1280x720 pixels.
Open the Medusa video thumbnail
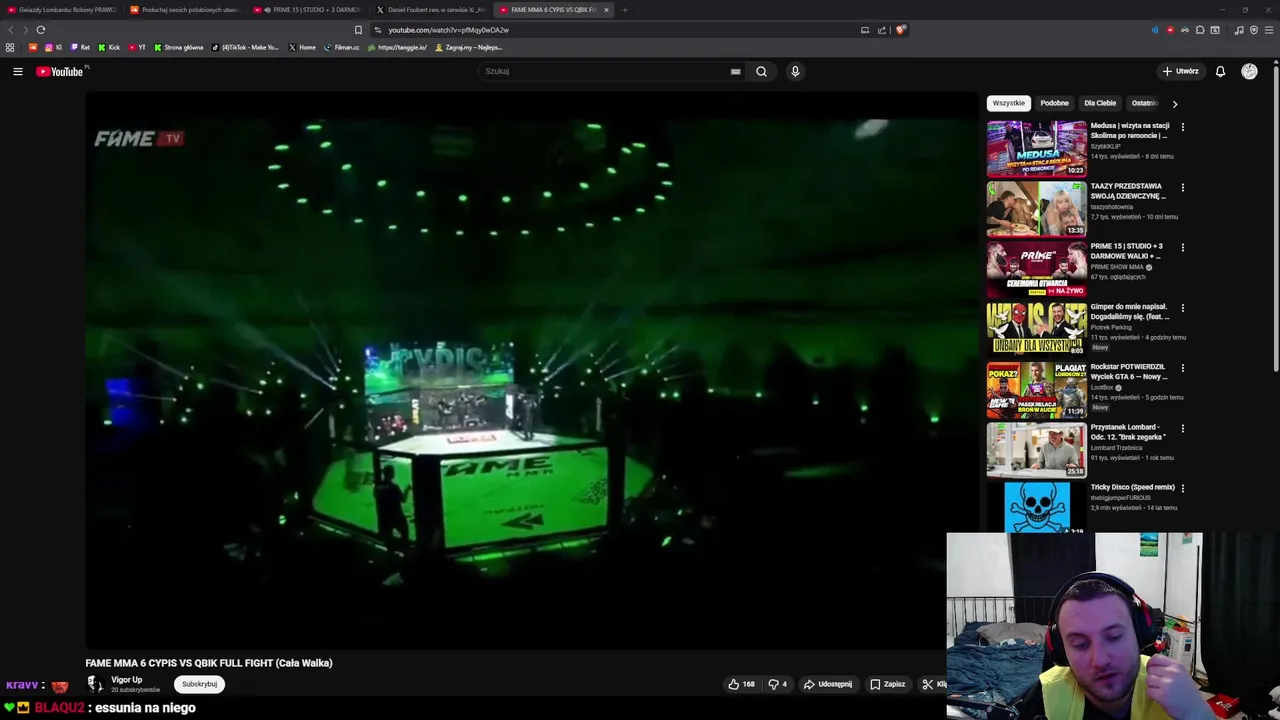1036,149
